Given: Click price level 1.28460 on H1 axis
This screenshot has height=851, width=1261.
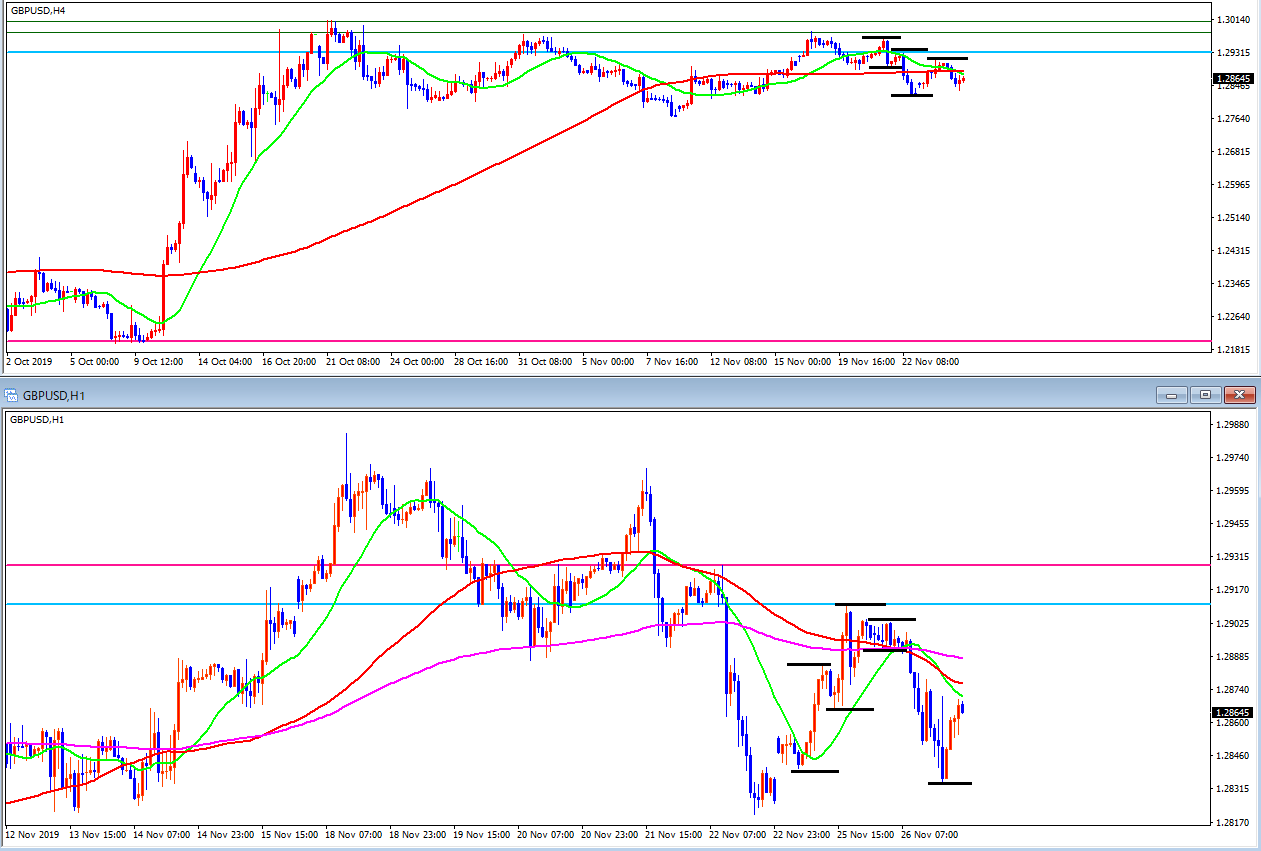Looking at the screenshot, I should tap(1231, 756).
